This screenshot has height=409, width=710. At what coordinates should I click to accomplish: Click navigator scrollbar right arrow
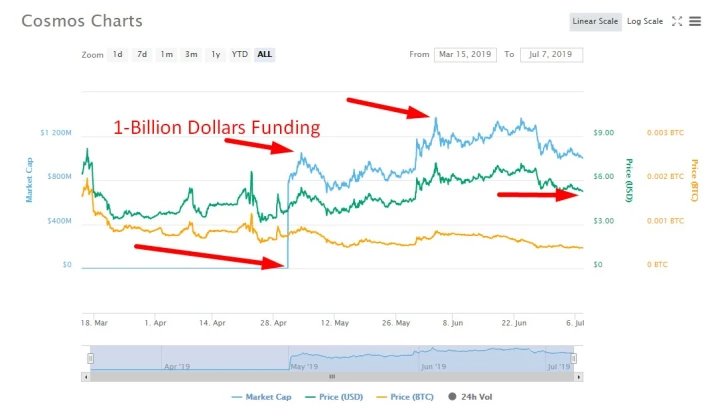pyautogui.click(x=579, y=377)
